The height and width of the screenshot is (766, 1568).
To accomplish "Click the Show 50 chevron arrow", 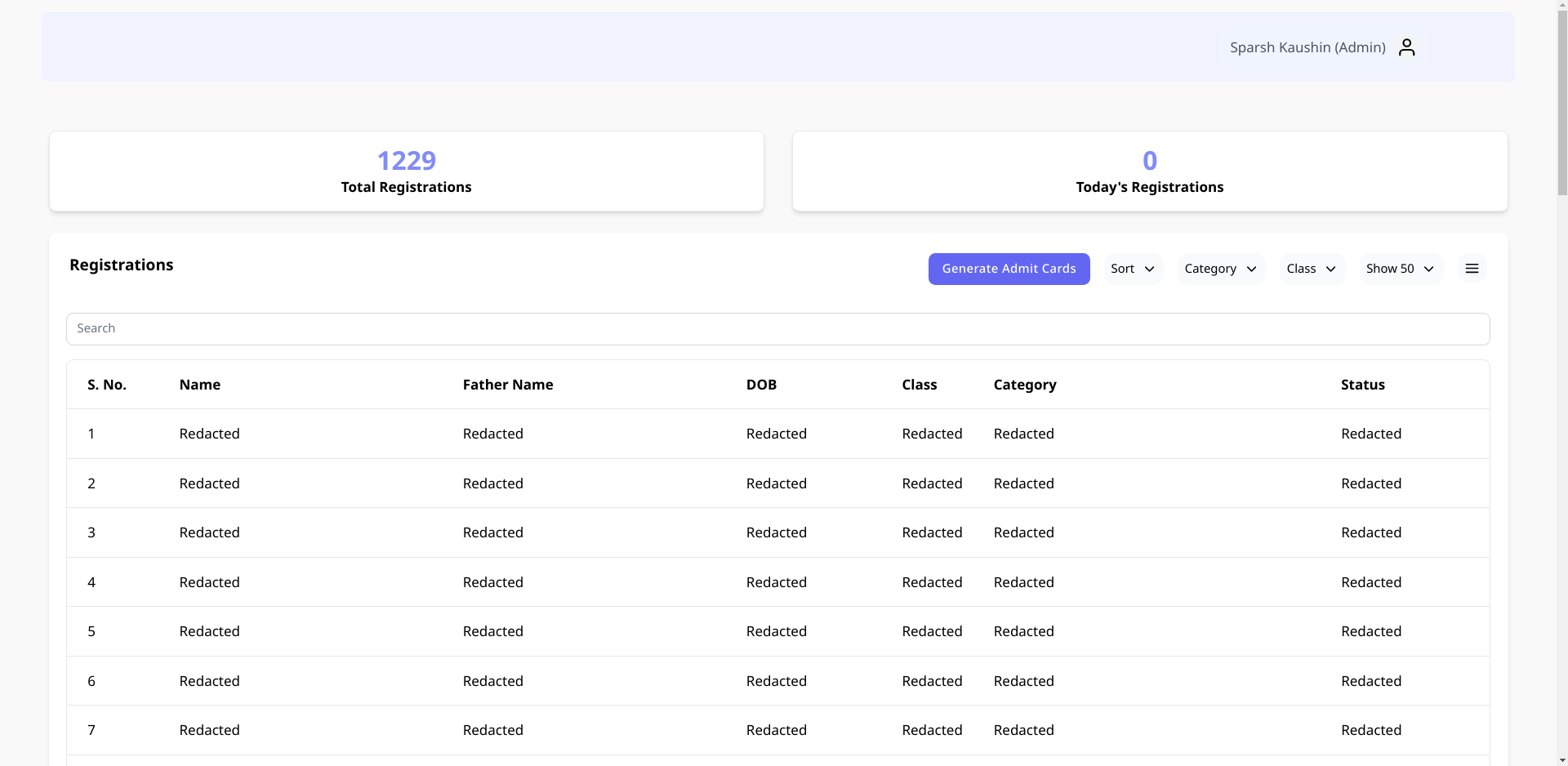I will [1429, 269].
